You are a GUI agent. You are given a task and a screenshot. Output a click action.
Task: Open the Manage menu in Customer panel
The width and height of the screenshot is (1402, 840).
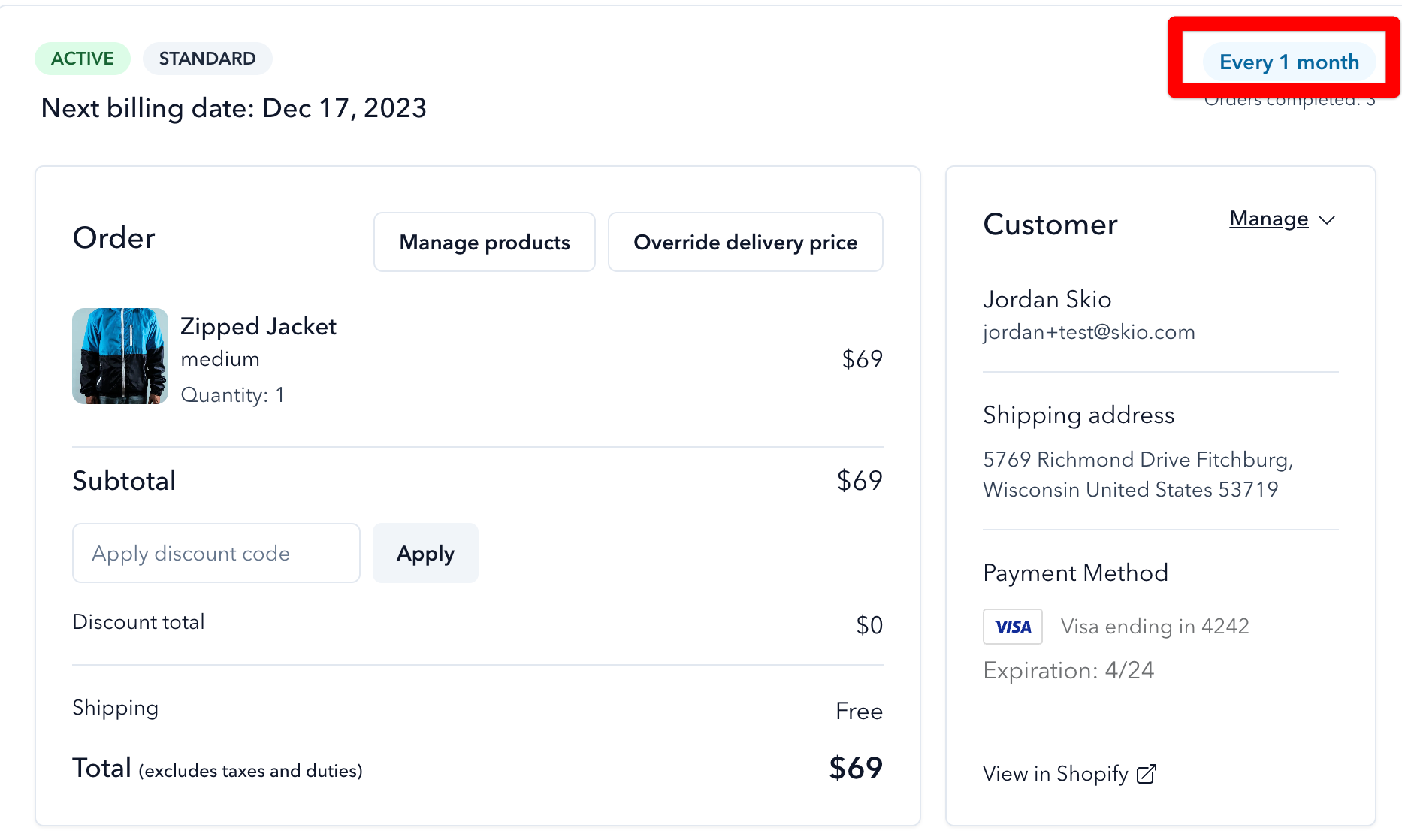point(1282,219)
